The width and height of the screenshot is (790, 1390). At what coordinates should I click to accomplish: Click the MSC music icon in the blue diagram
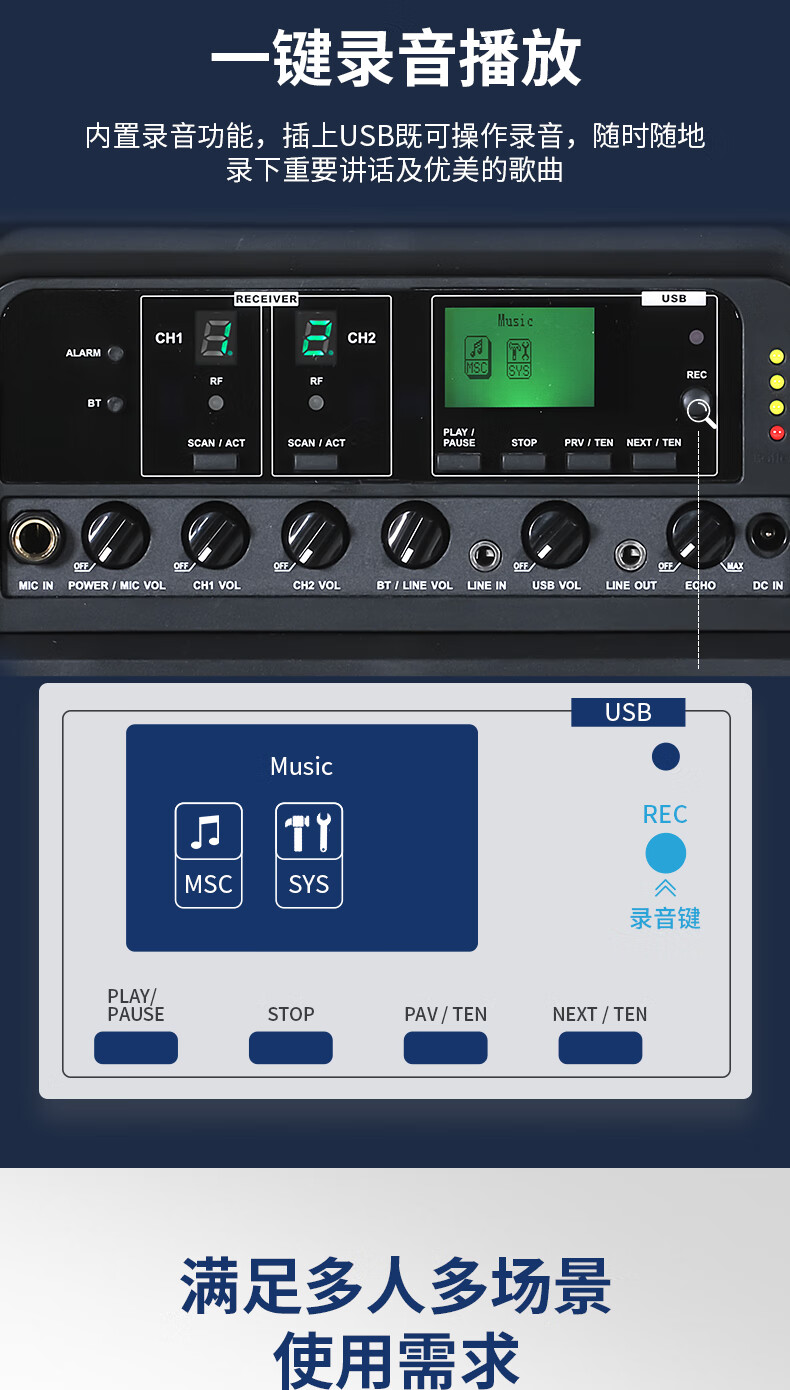208,854
